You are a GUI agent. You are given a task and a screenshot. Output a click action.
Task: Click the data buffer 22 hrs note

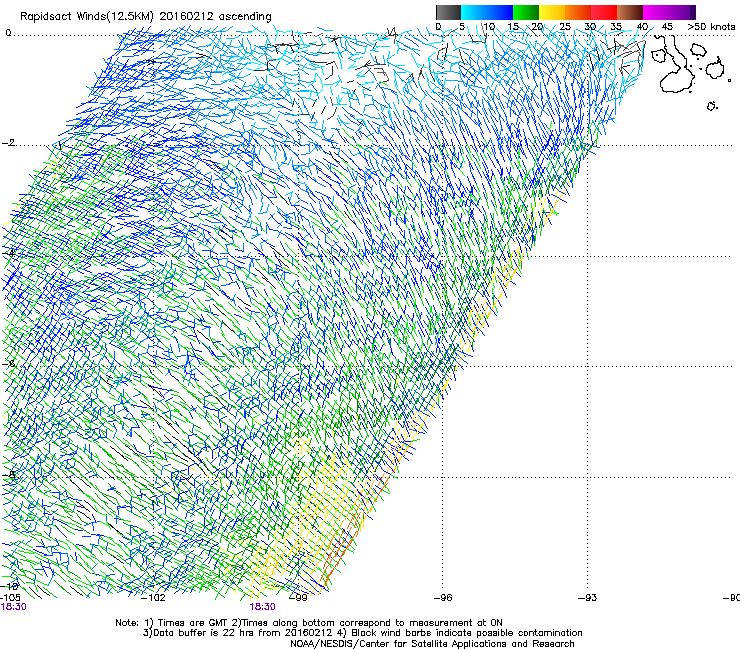point(362,633)
